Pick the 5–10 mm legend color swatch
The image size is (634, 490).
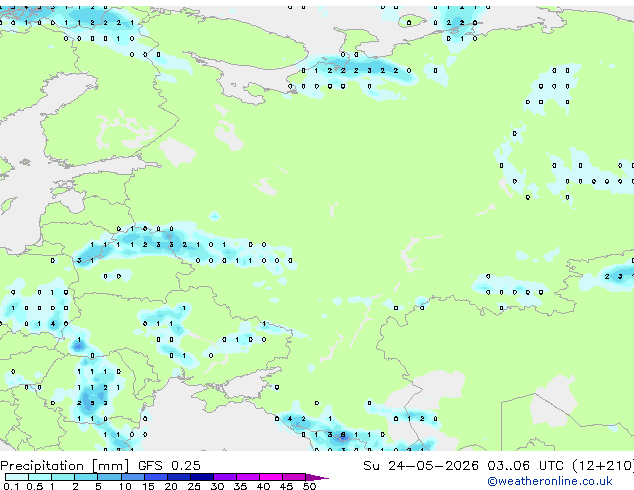pyautogui.click(x=110, y=477)
